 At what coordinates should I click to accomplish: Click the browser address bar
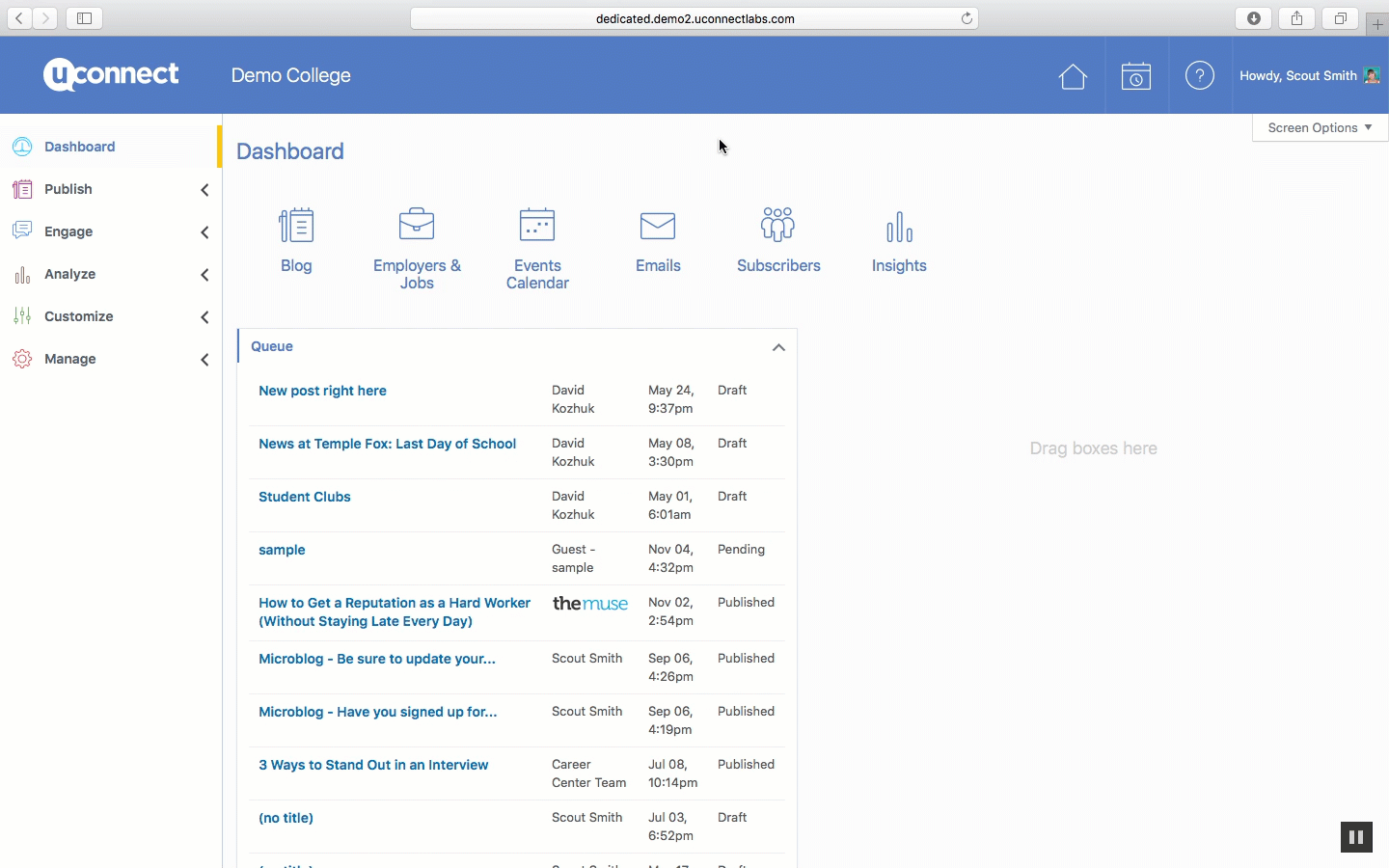pos(694,18)
